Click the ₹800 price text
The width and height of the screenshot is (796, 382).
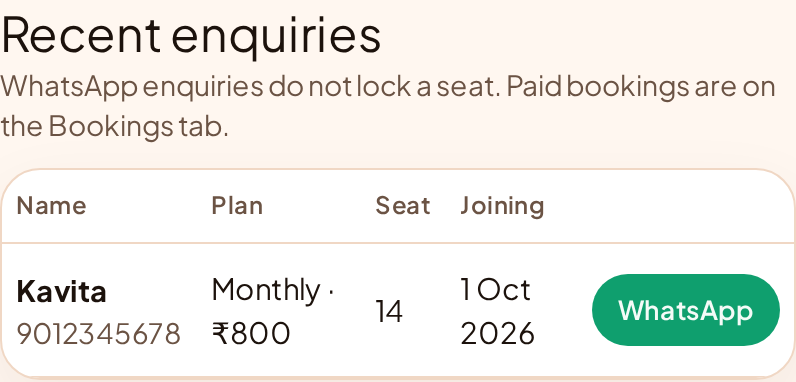coord(251,334)
